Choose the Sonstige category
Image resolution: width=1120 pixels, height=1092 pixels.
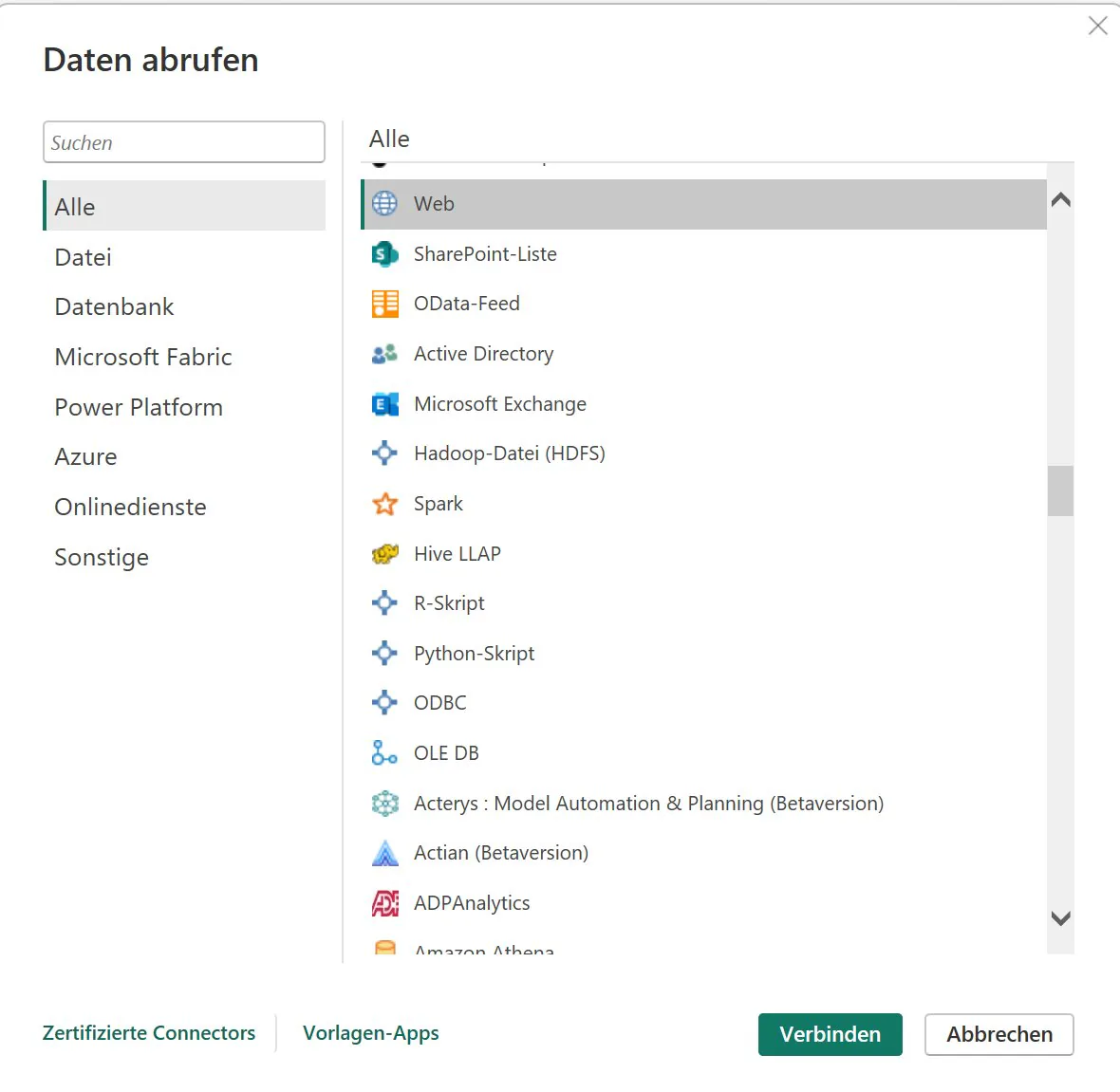pos(103,557)
